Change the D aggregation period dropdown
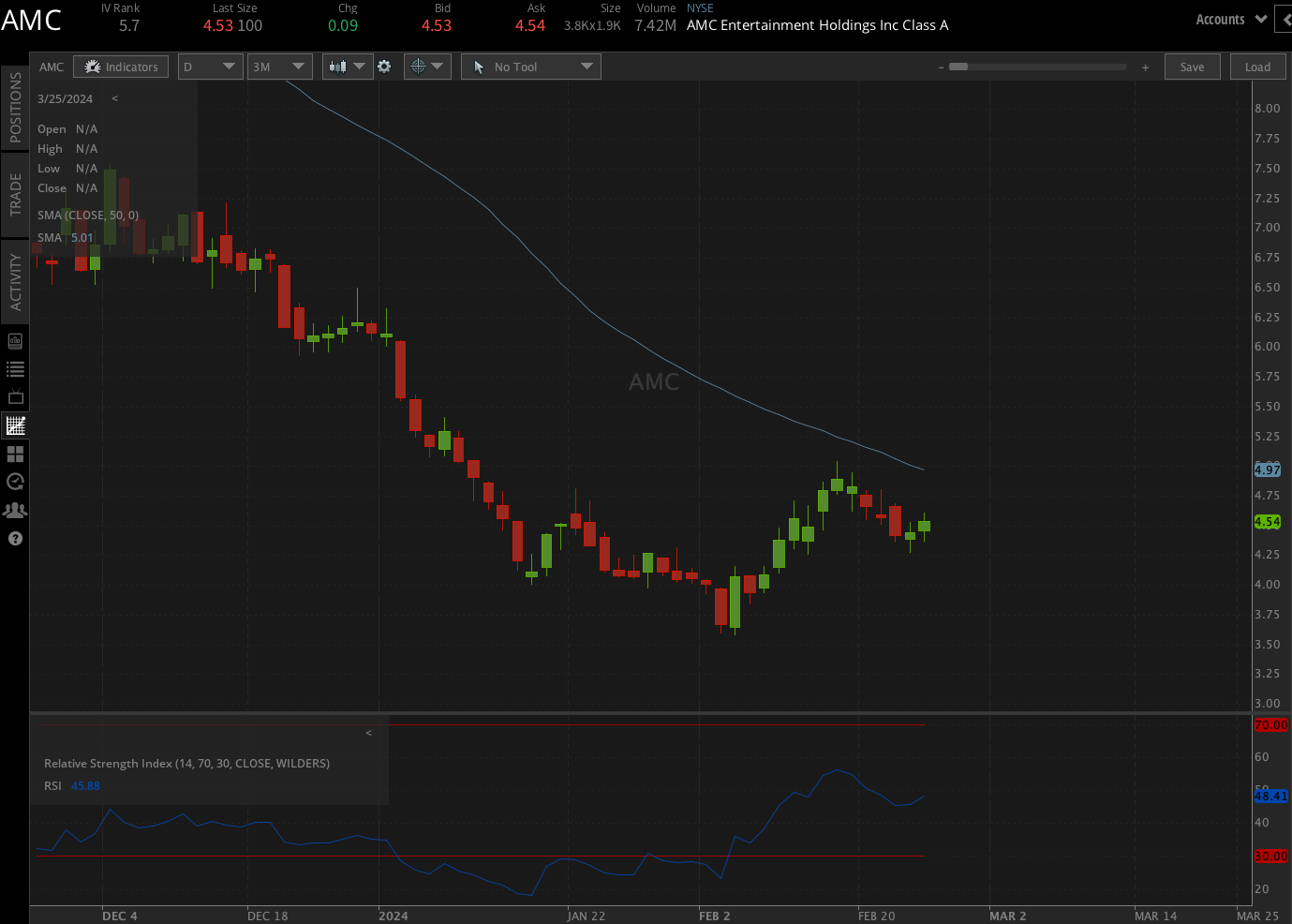 (210, 67)
